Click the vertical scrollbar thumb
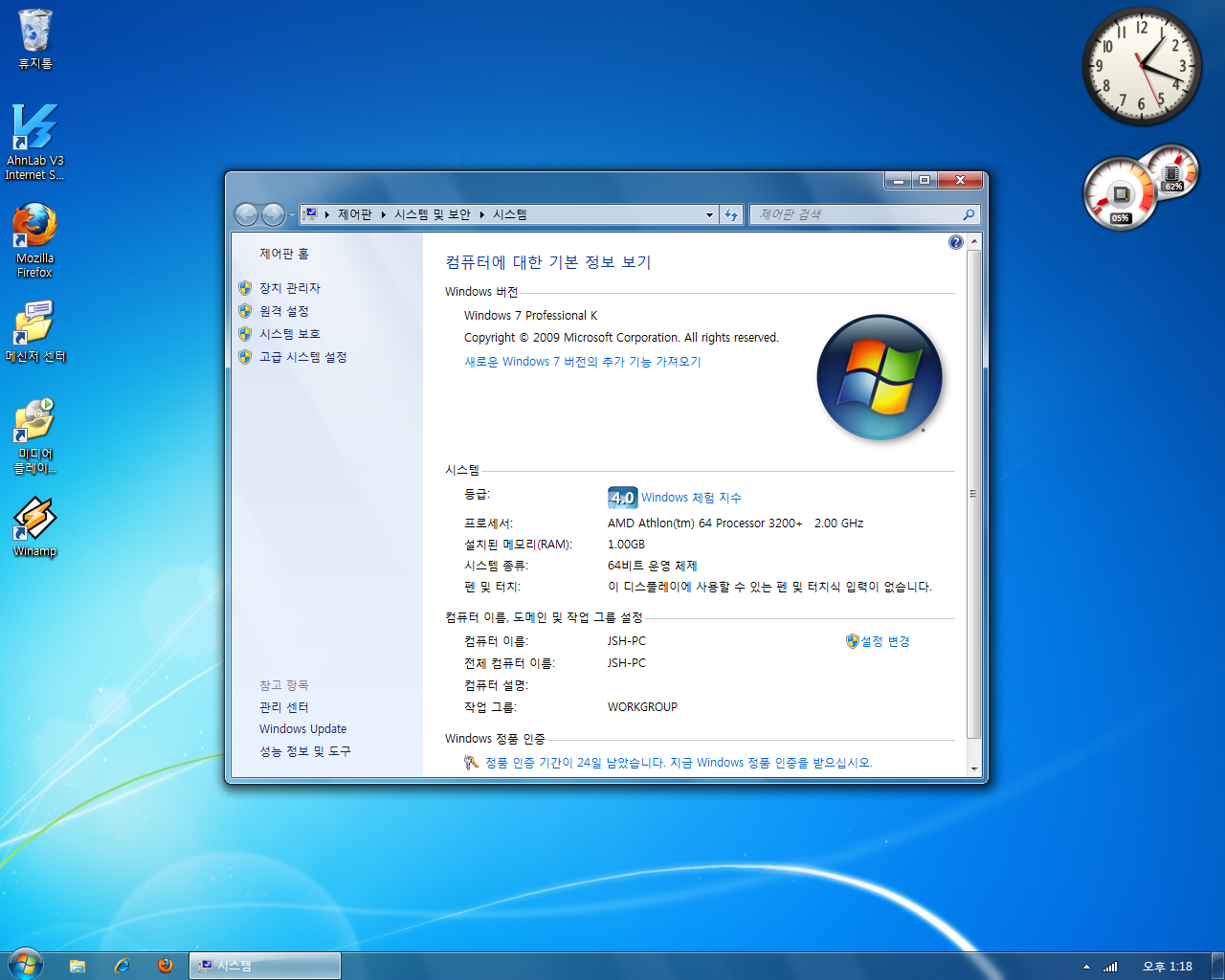 click(x=974, y=494)
